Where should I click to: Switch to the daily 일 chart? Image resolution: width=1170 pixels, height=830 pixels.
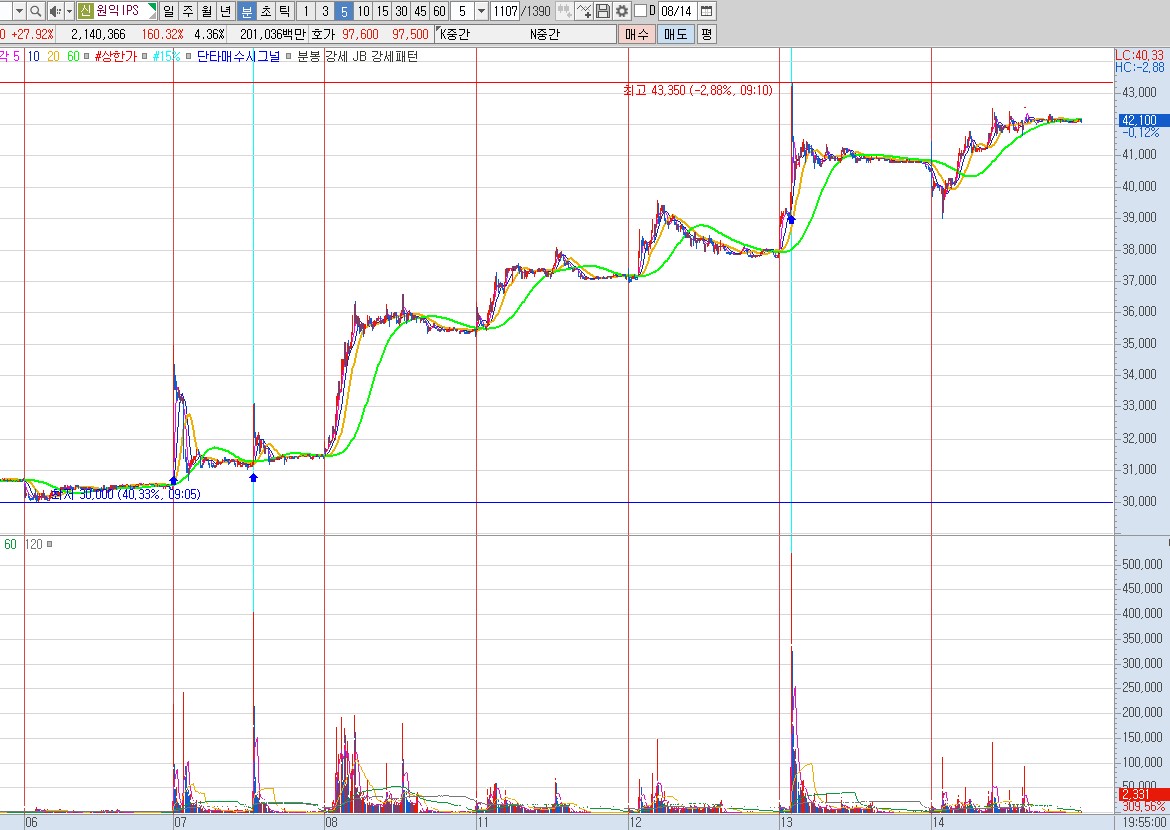click(x=168, y=11)
